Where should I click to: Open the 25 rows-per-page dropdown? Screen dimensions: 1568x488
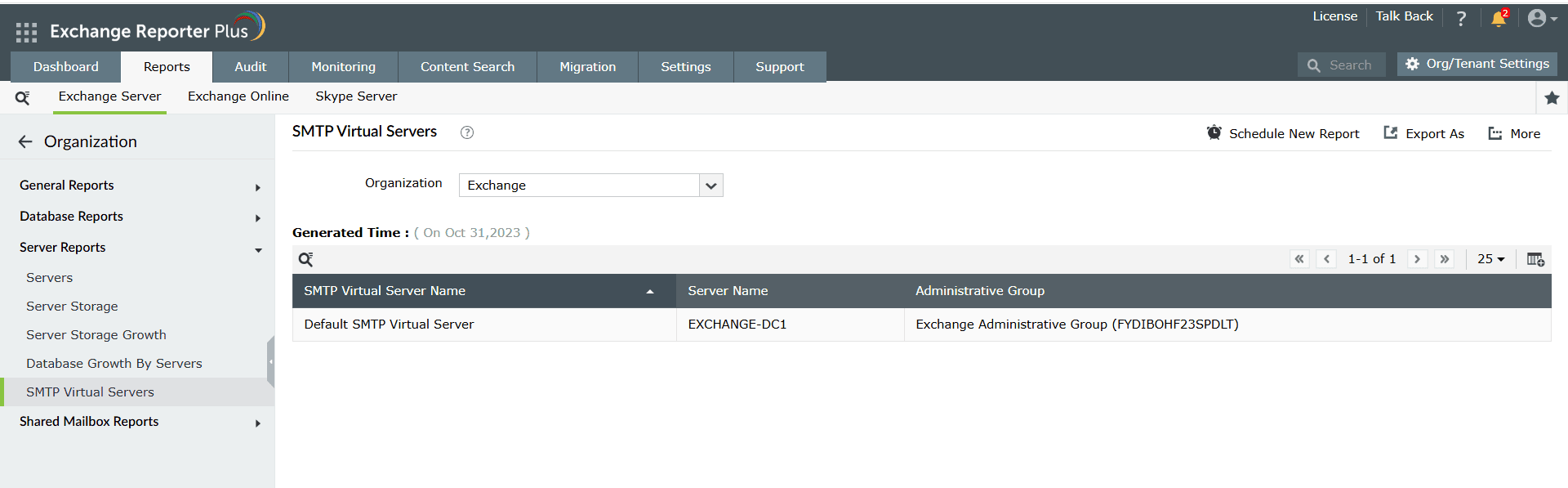tap(1490, 259)
